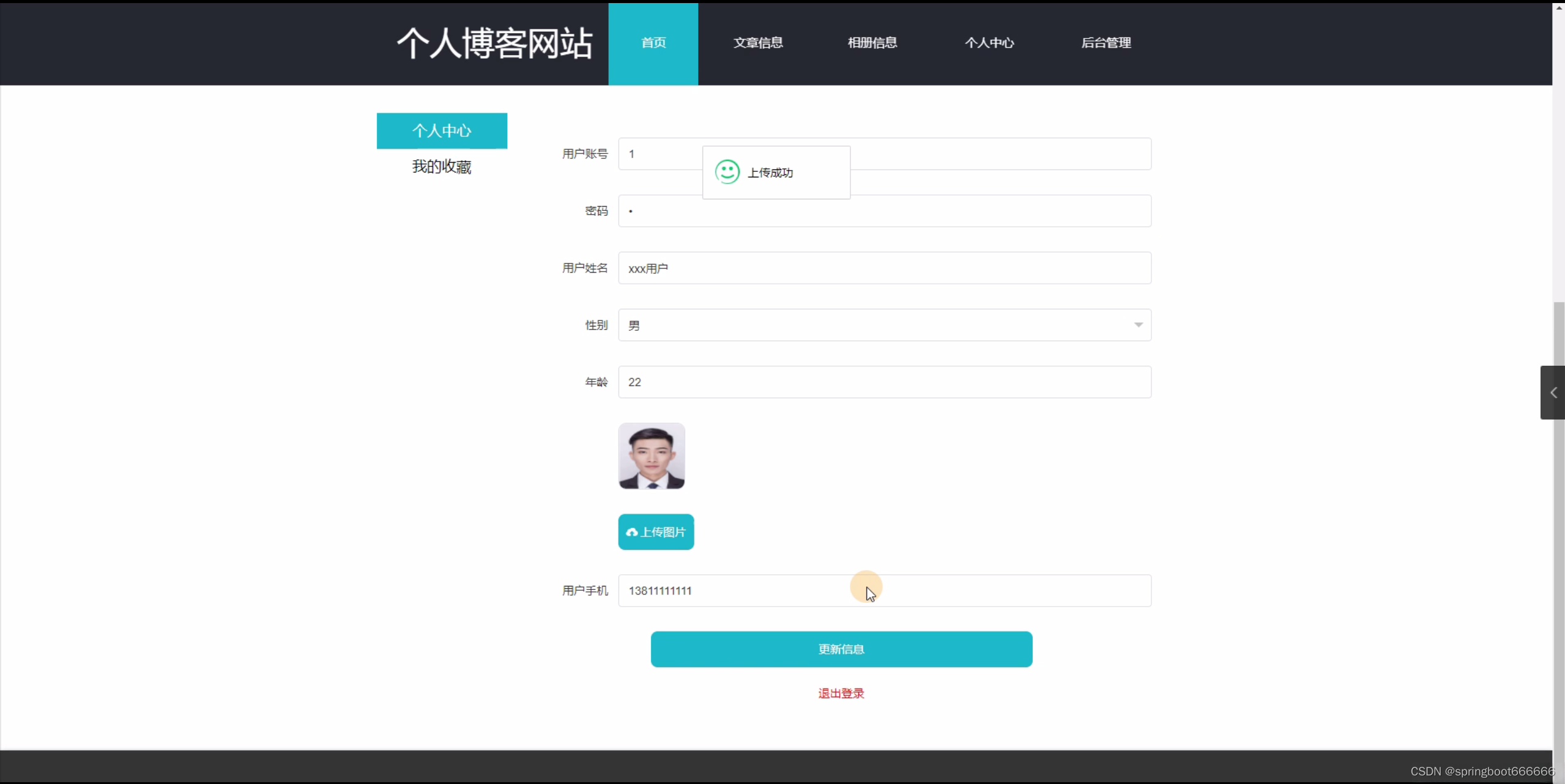Select 个人中心 in left sidebar
This screenshot has height=784, width=1565.
[x=442, y=131]
